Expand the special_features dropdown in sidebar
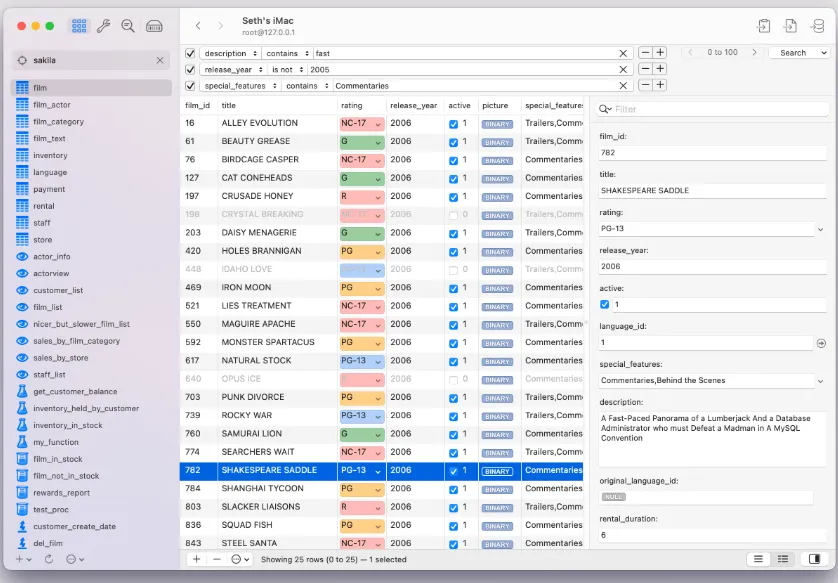Viewport: 838px width, 583px height. coord(820,381)
